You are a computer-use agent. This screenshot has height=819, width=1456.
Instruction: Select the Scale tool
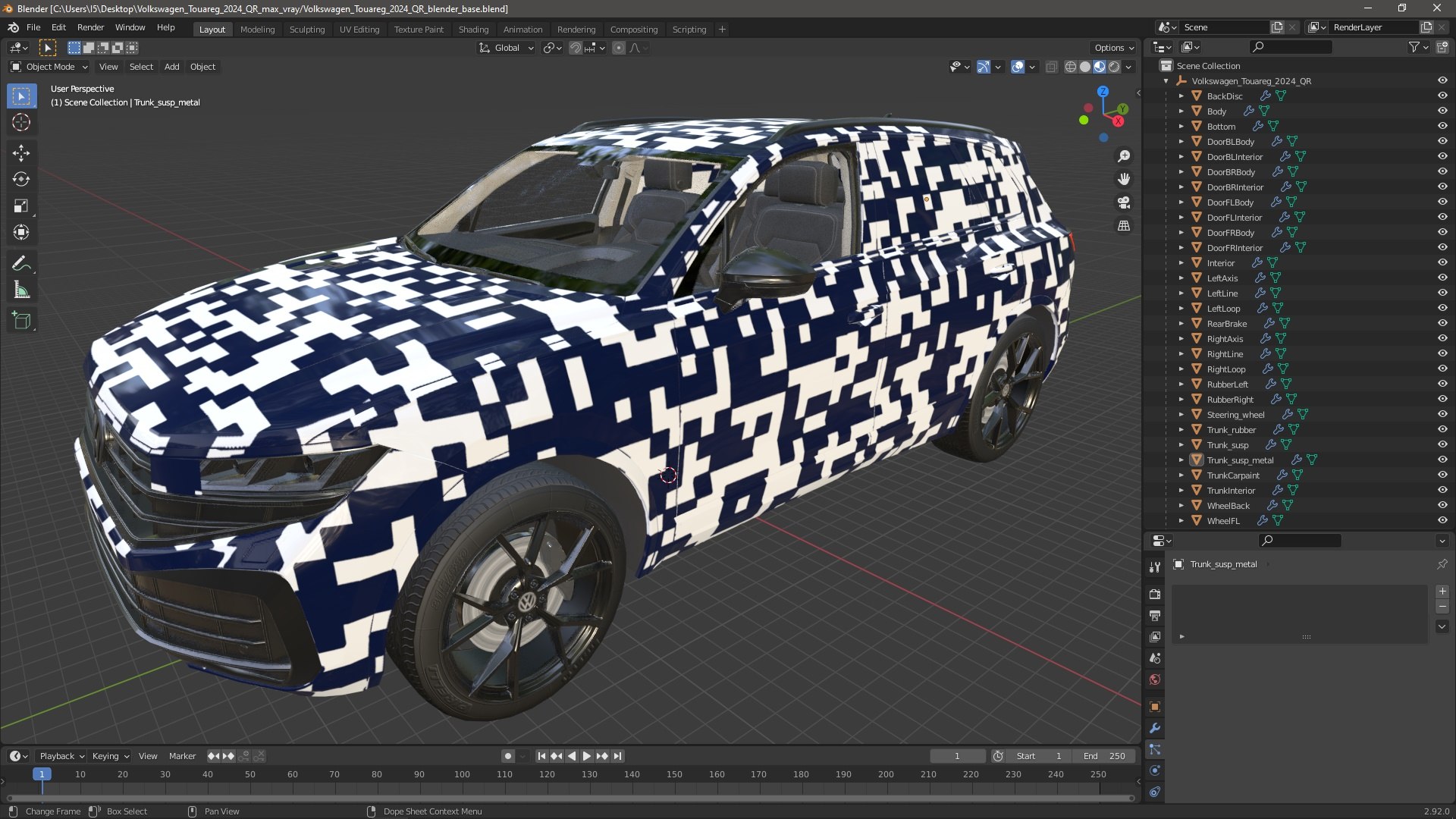pyautogui.click(x=21, y=206)
